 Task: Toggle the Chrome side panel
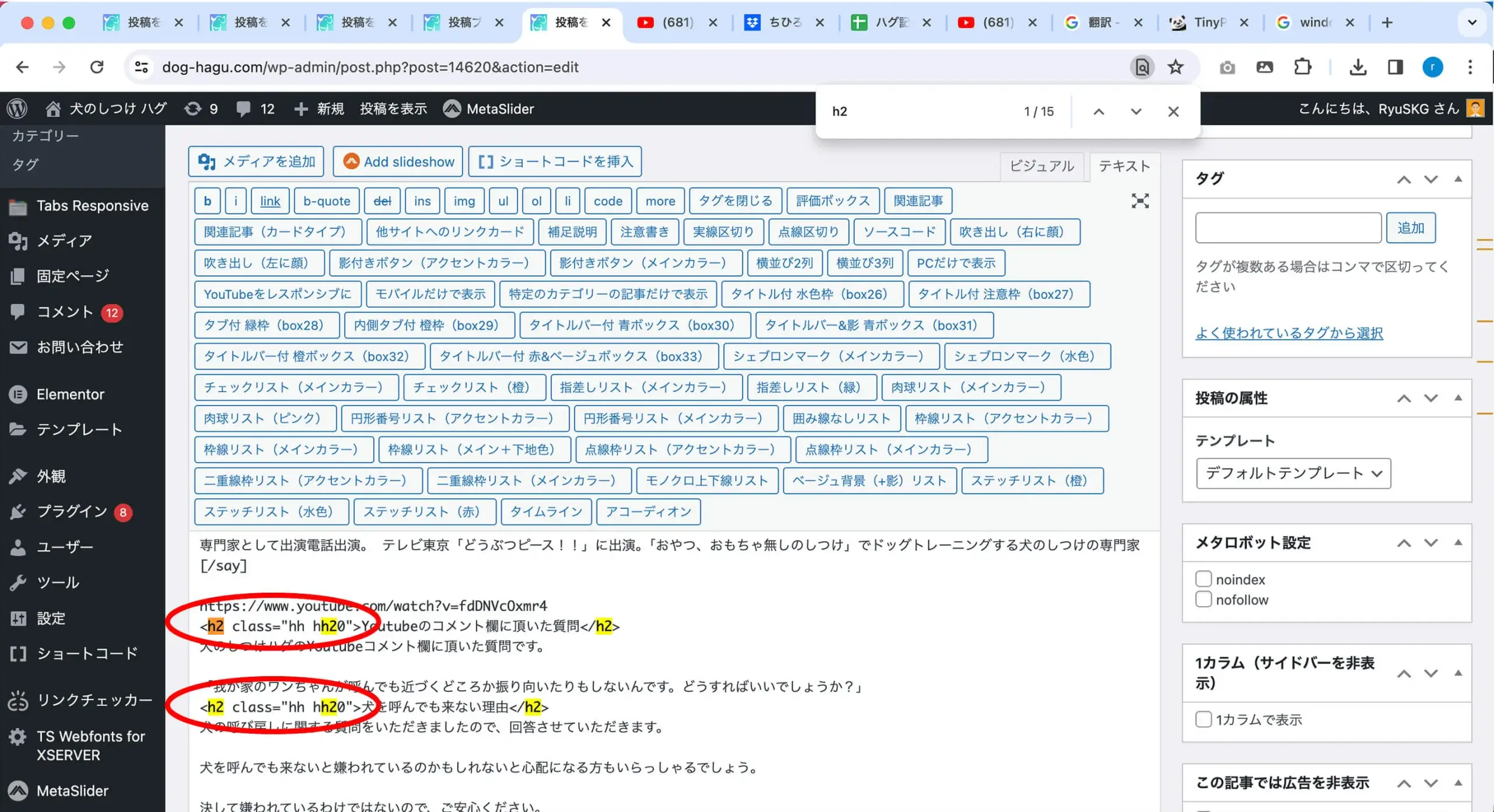point(1395,67)
